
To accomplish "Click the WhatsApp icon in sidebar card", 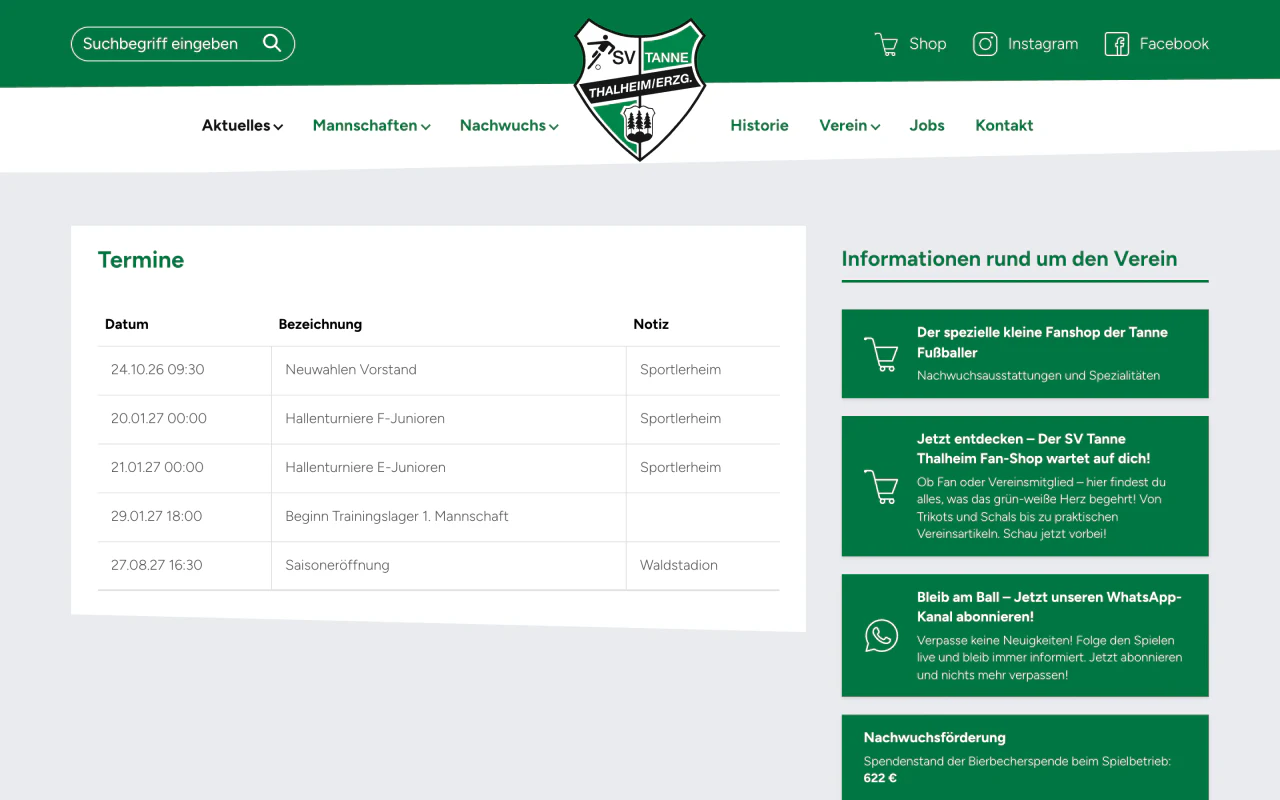I will click(881, 635).
